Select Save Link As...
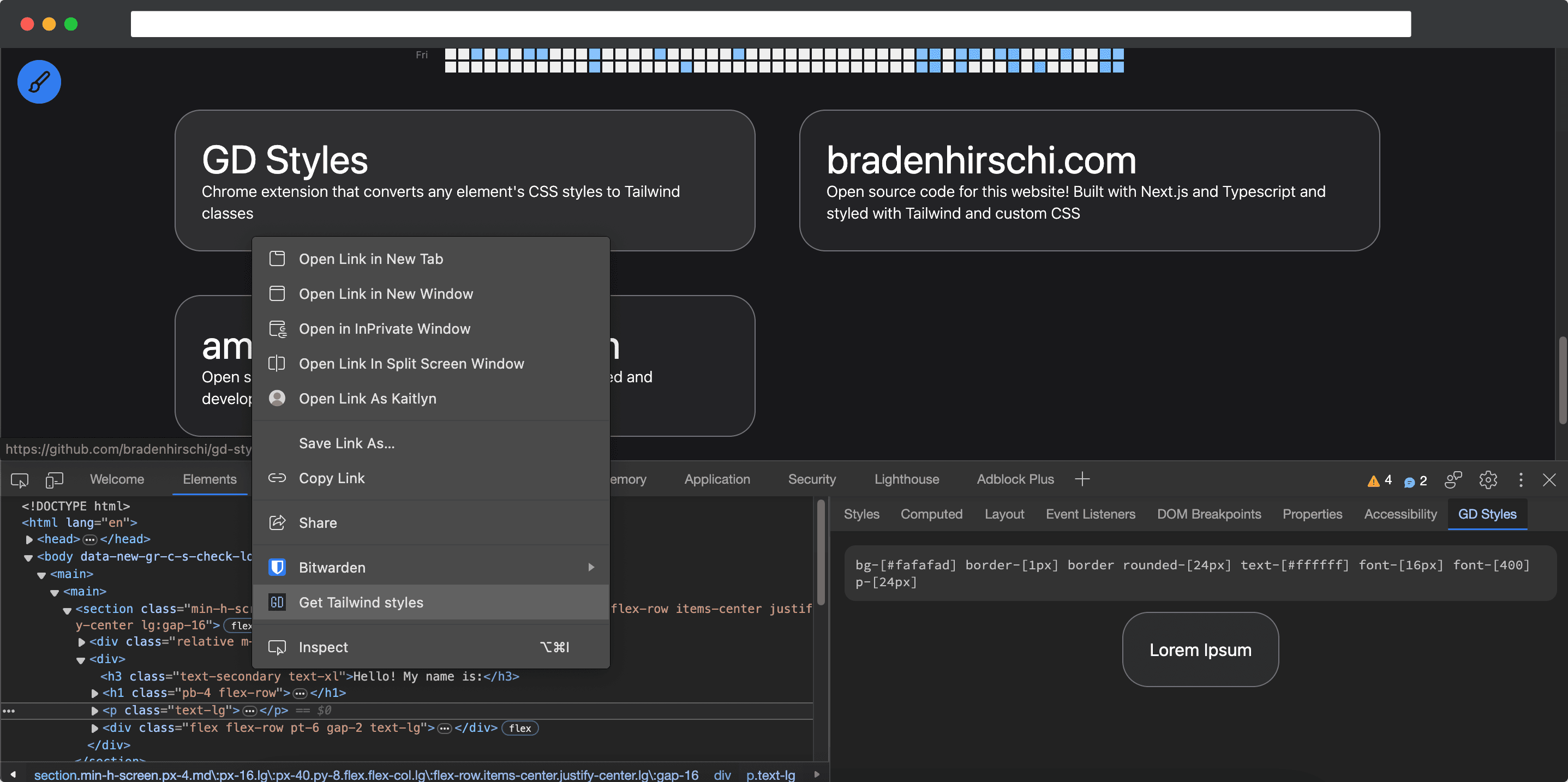Image resolution: width=1568 pixels, height=782 pixels. coord(431,443)
